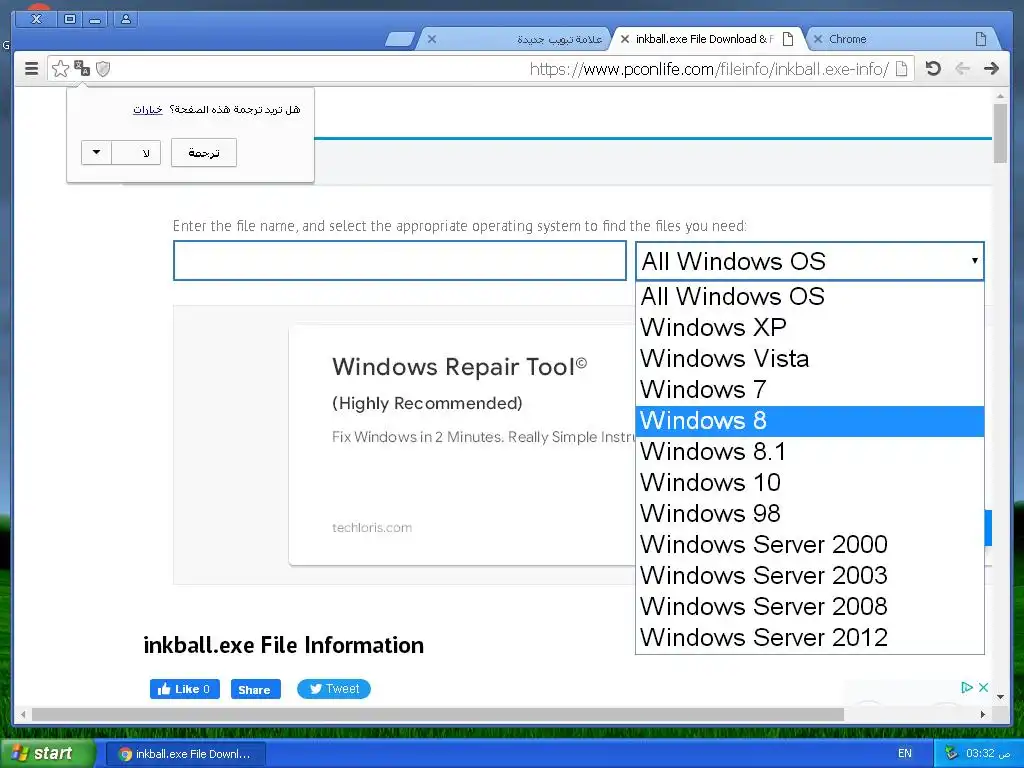This screenshot has height=768, width=1024.
Task: Select Windows 7 from the list
Action: coord(810,389)
